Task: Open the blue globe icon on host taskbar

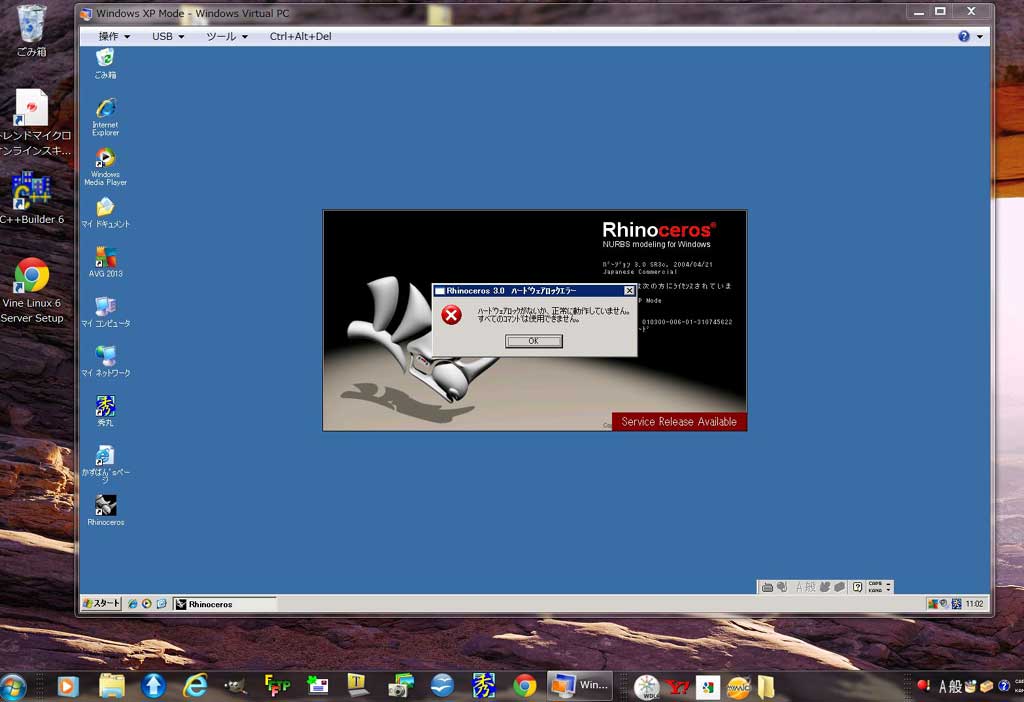Action: pyautogui.click(x=442, y=686)
